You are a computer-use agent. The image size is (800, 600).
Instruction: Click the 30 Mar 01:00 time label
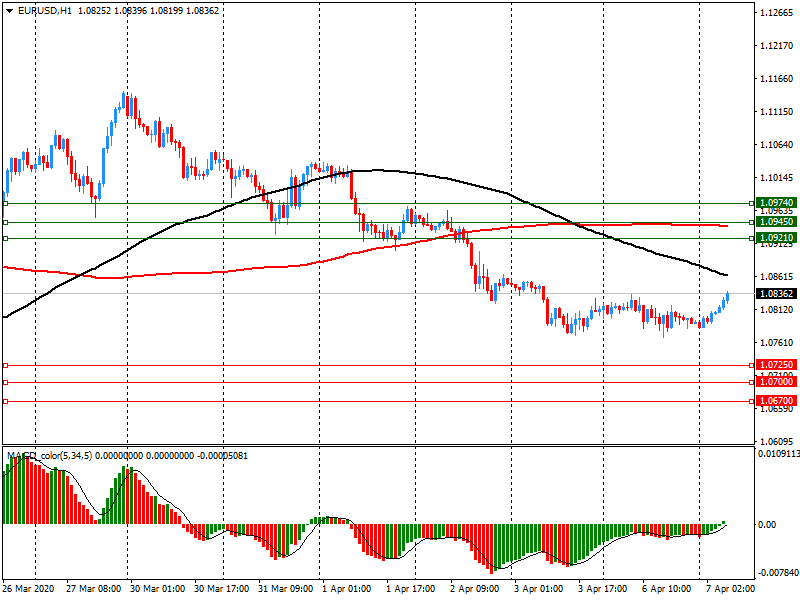pyautogui.click(x=157, y=589)
